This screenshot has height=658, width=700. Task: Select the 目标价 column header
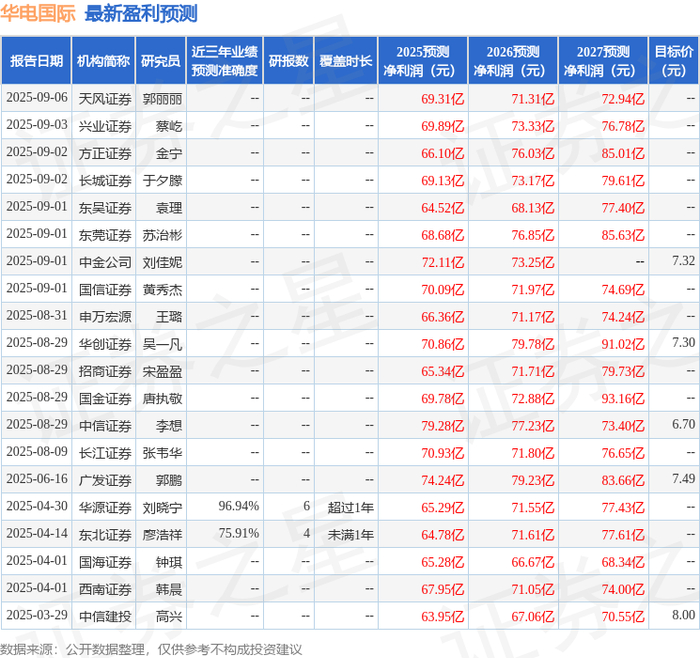pos(674,61)
